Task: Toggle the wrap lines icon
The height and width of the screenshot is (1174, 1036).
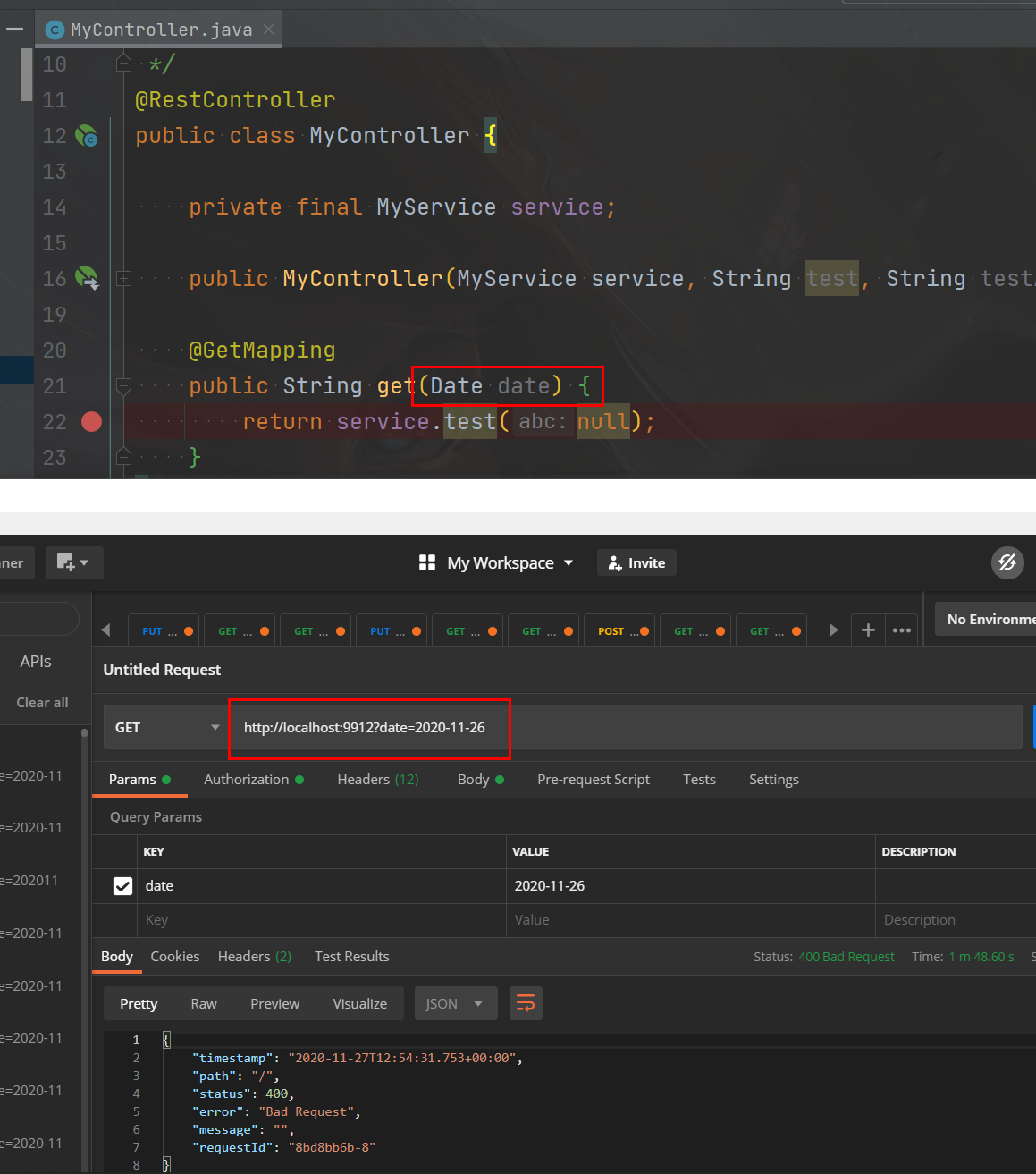Action: [526, 1003]
